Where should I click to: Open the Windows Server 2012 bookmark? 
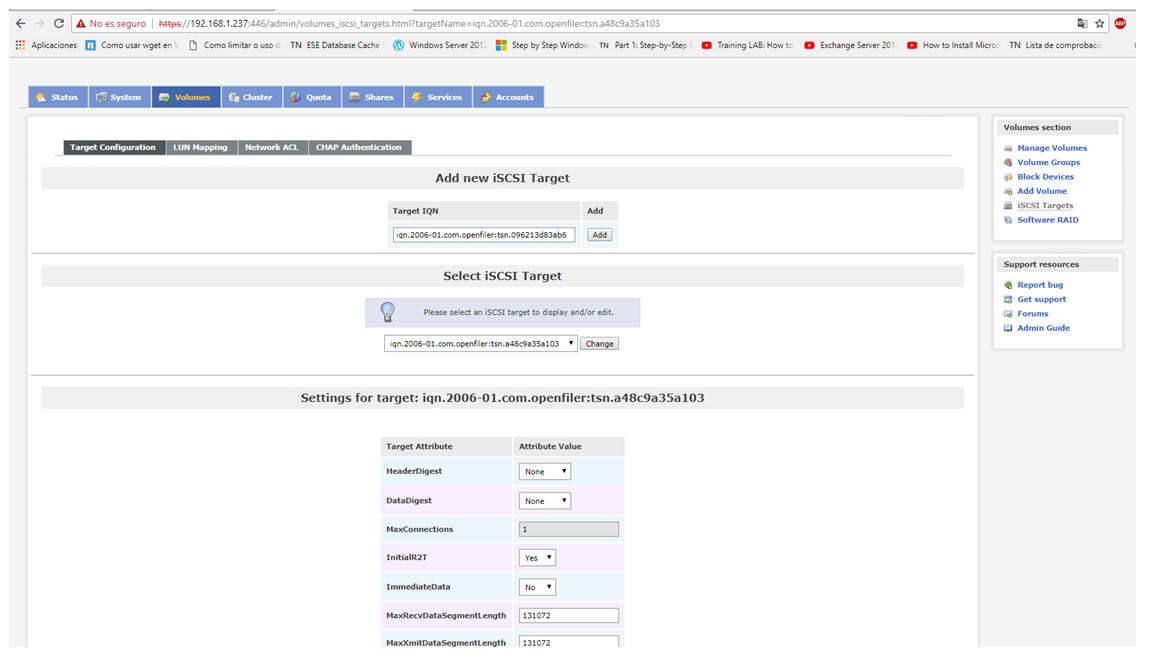[440, 45]
